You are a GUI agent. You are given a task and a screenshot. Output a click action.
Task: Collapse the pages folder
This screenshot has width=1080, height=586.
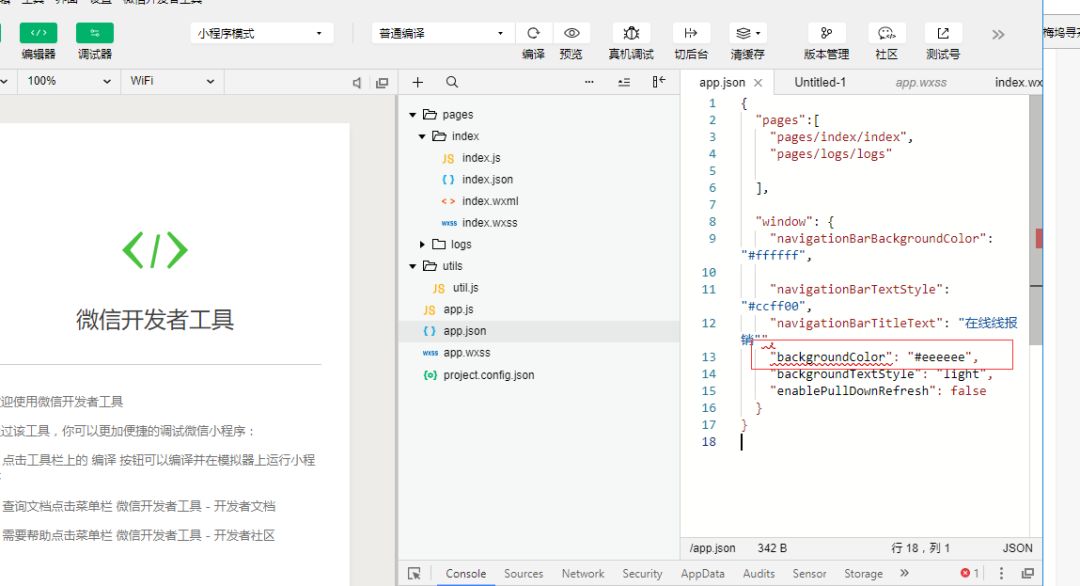[413, 115]
